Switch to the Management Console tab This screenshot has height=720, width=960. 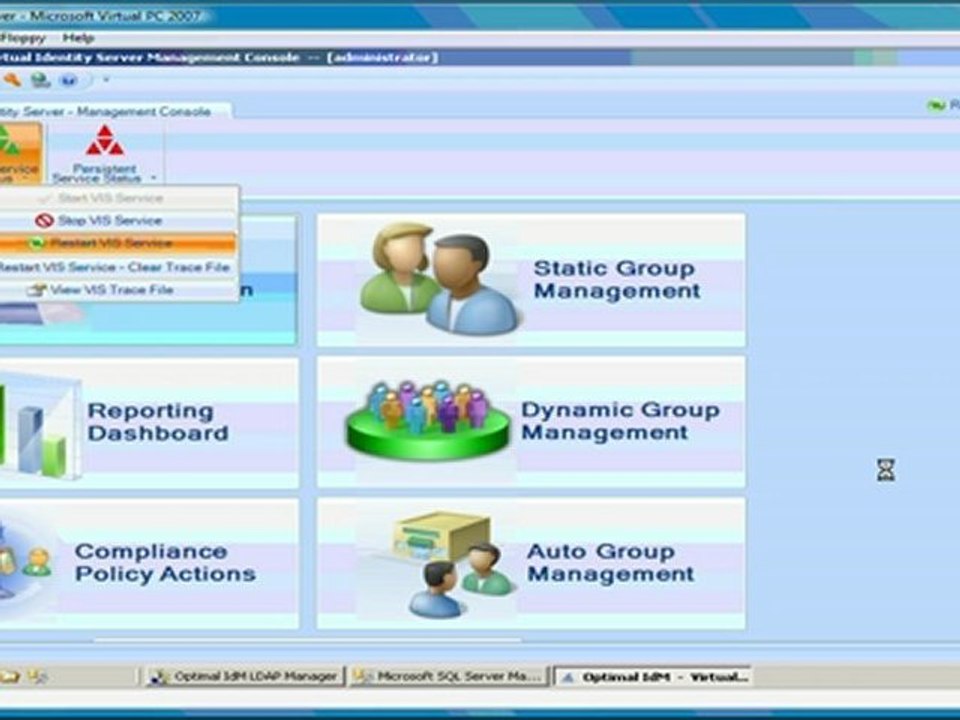pyautogui.click(x=115, y=111)
